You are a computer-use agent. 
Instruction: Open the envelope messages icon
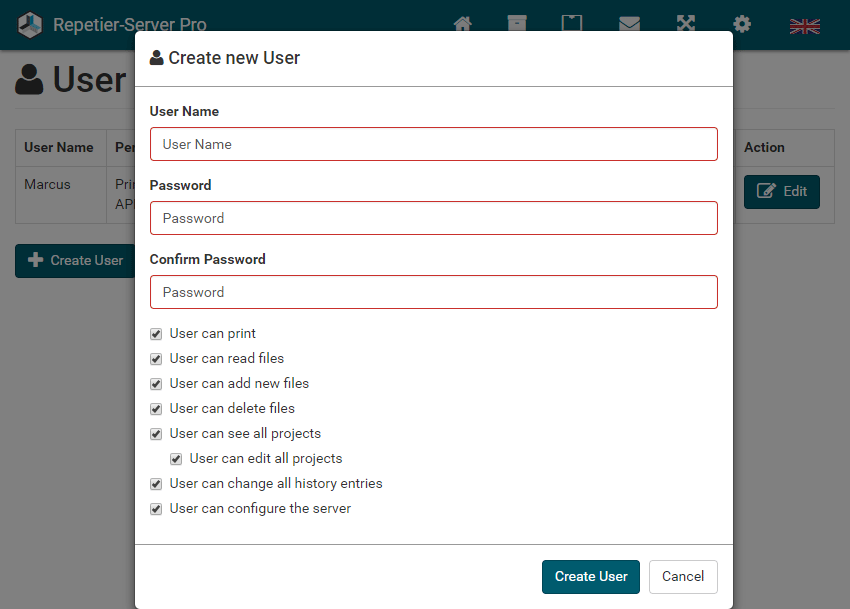[x=629, y=24]
